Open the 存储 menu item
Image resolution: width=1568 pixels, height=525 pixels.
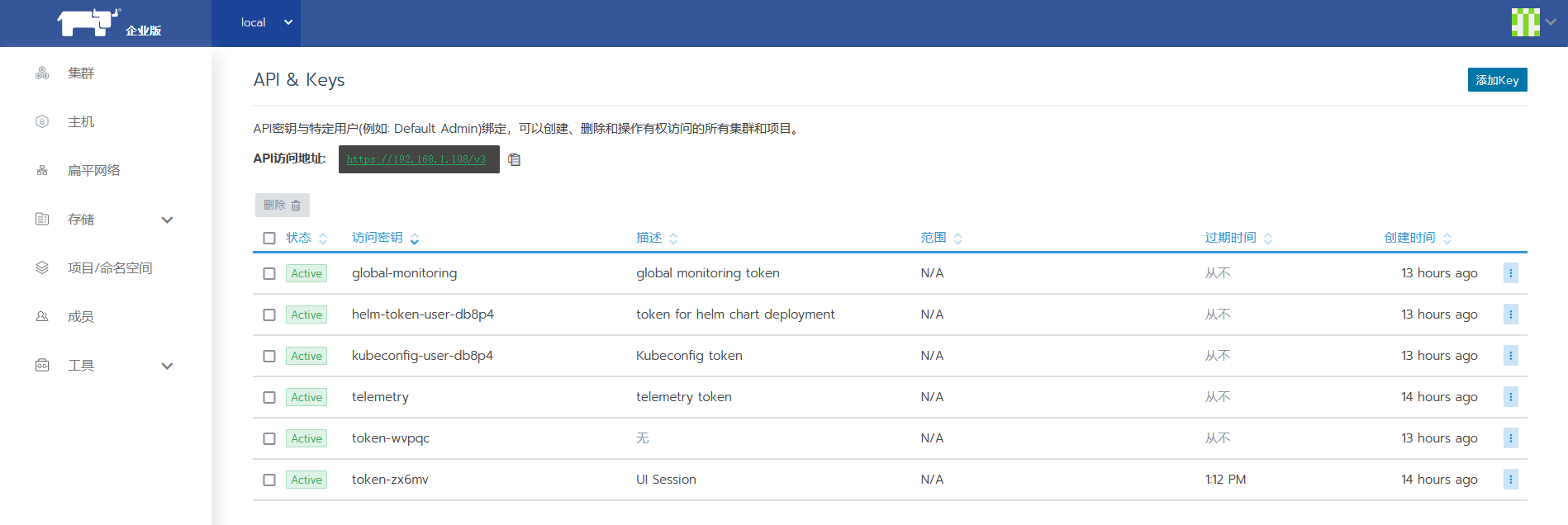pyautogui.click(x=81, y=219)
